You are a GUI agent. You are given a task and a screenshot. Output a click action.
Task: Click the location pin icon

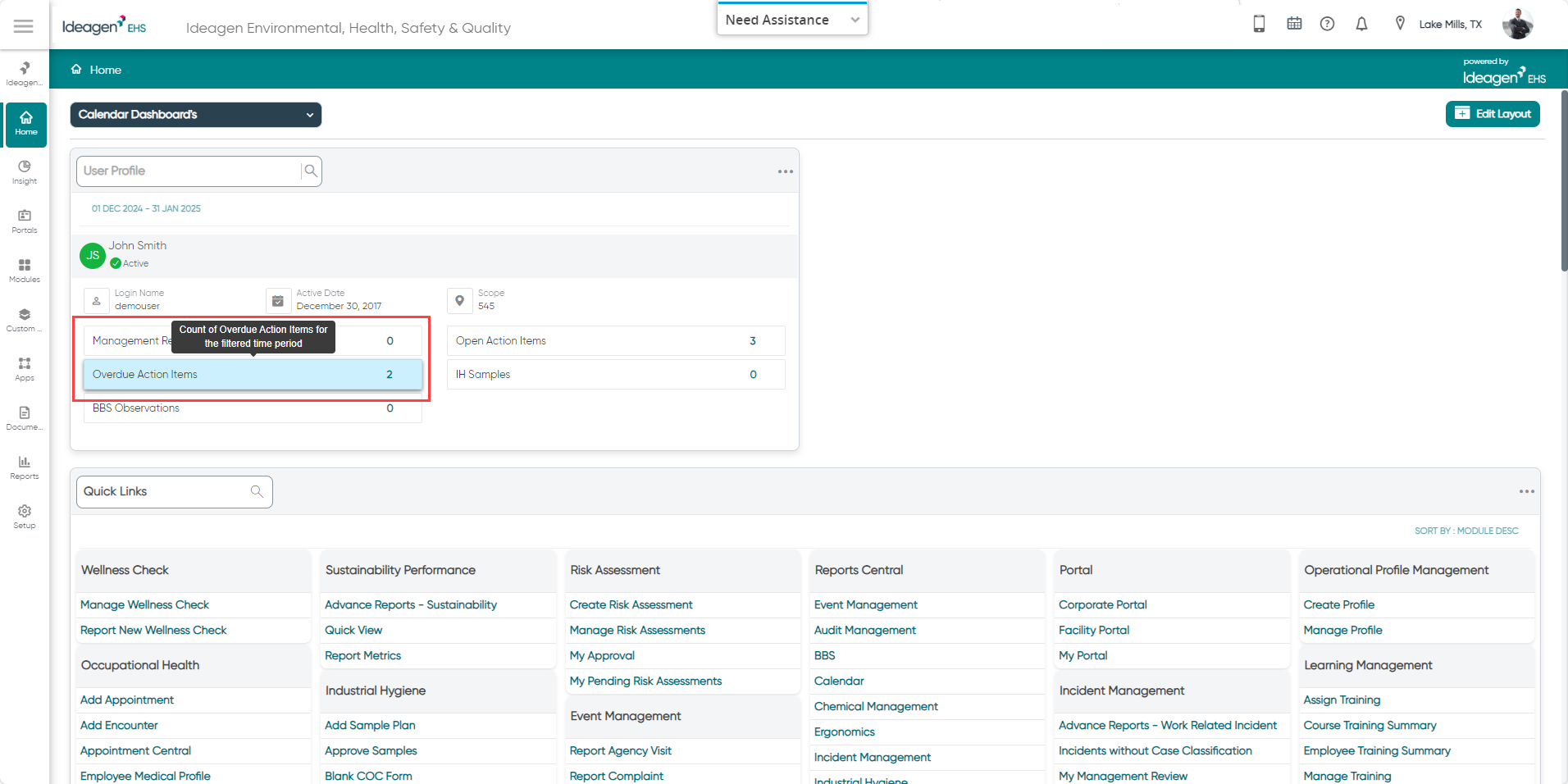pos(1400,24)
